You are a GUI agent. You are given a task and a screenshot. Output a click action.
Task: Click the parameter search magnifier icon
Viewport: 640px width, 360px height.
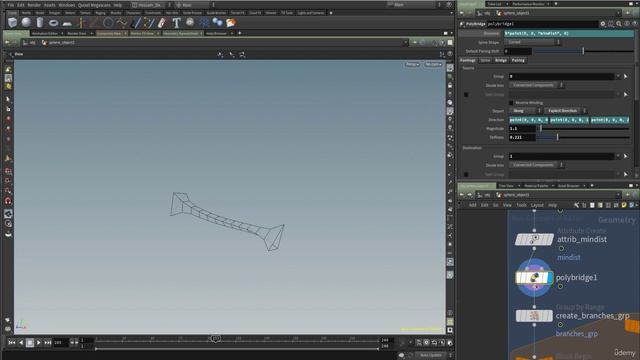[619, 24]
